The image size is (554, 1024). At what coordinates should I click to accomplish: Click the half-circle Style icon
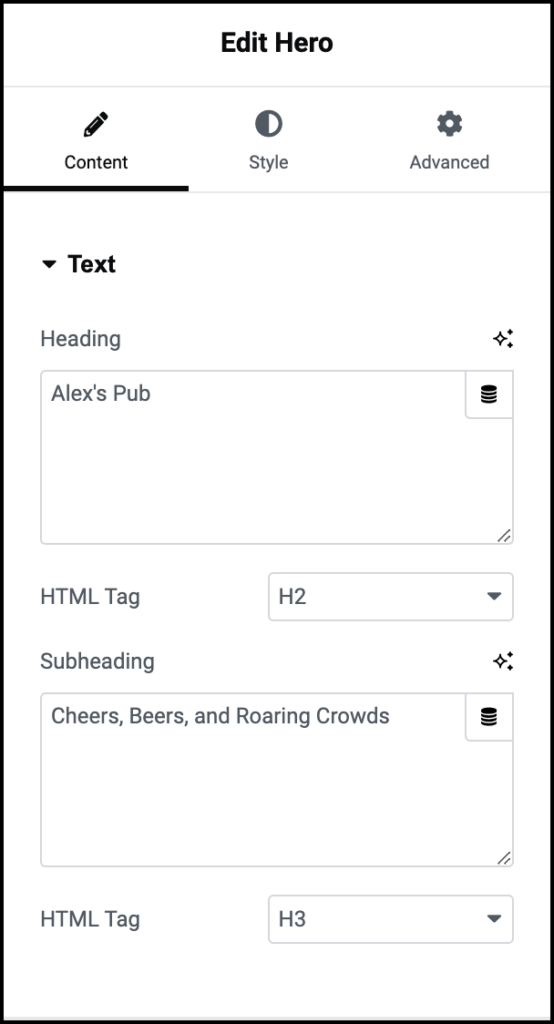[x=269, y=123]
